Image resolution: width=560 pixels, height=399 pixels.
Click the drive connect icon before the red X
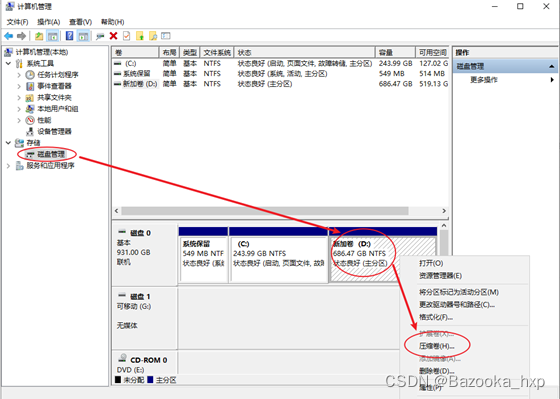pyautogui.click(x=100, y=36)
